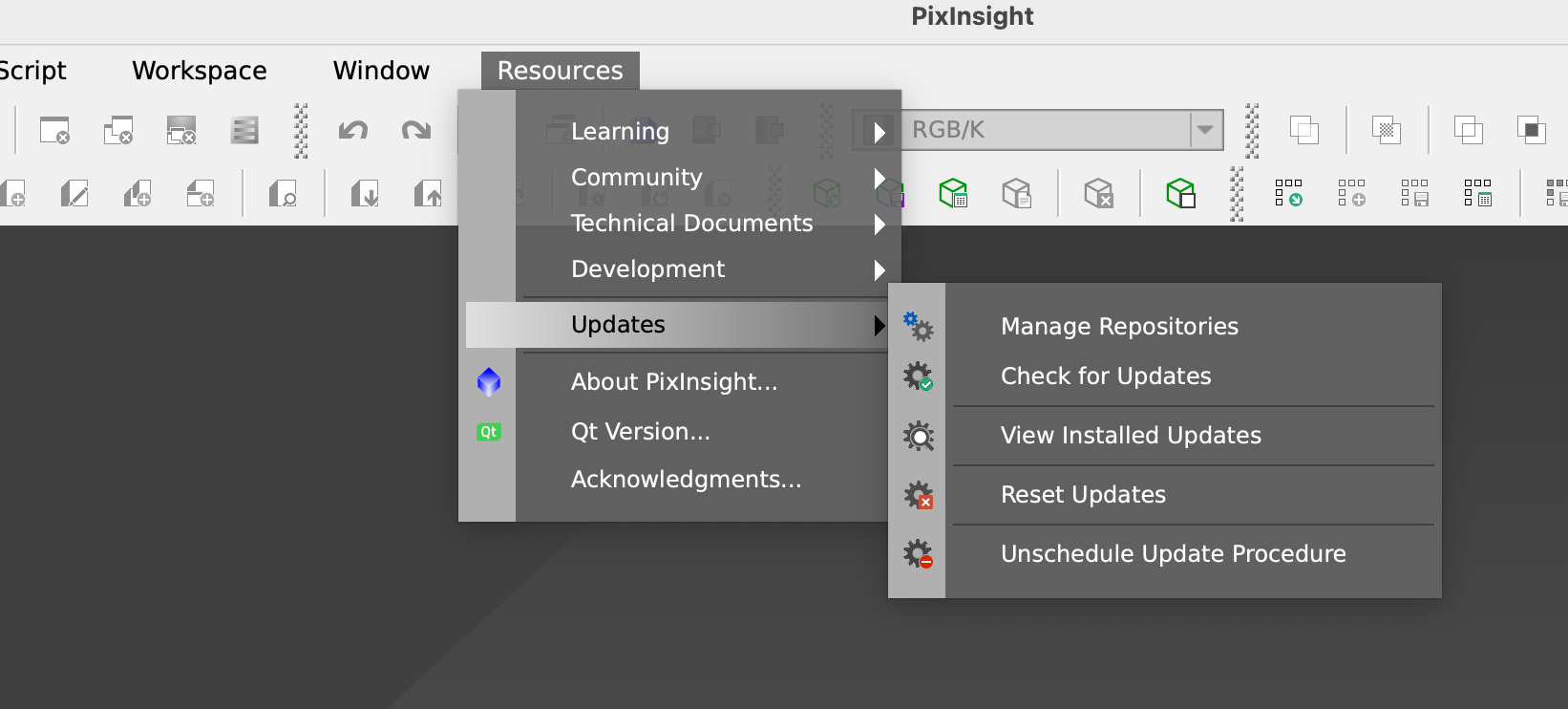Choose Reset Updates
The width and height of the screenshot is (1568, 709).
pos(1165,495)
